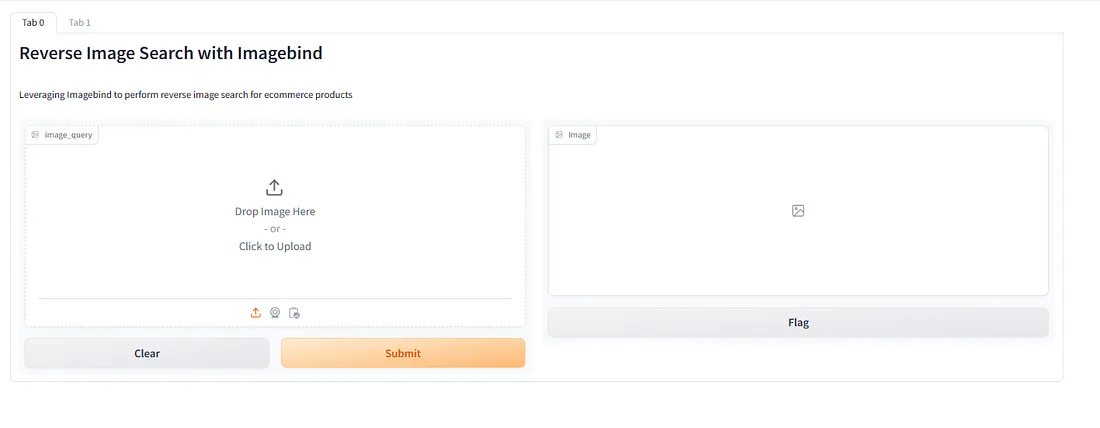Click the image placeholder icon in output
Viewport: 1100px width, 428px height.
click(798, 210)
